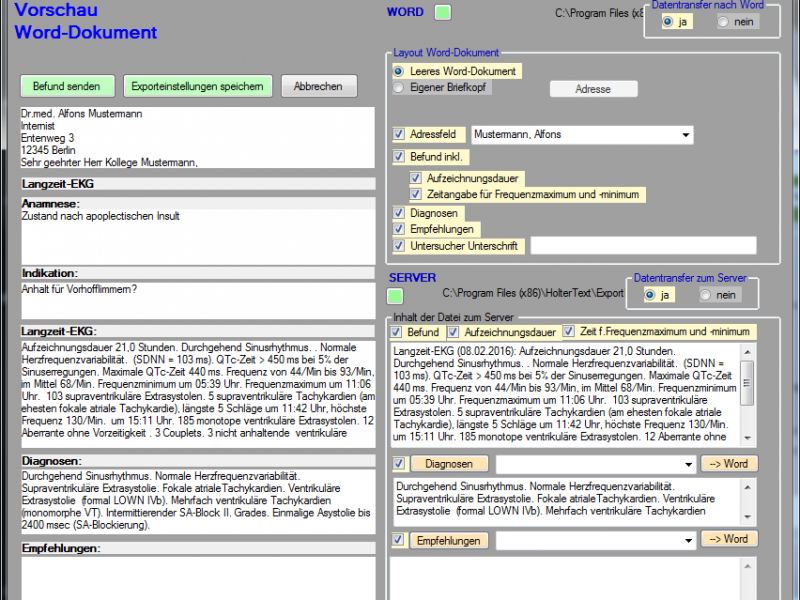800x600 pixels.
Task: Click '--> Word' button in Empfehlungen row
Action: [x=729, y=539]
